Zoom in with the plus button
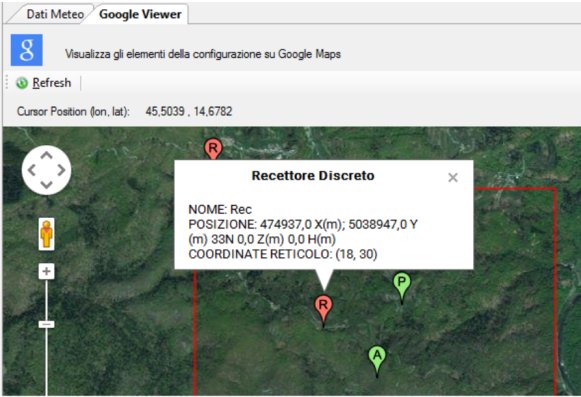The height and width of the screenshot is (397, 581). [46, 271]
